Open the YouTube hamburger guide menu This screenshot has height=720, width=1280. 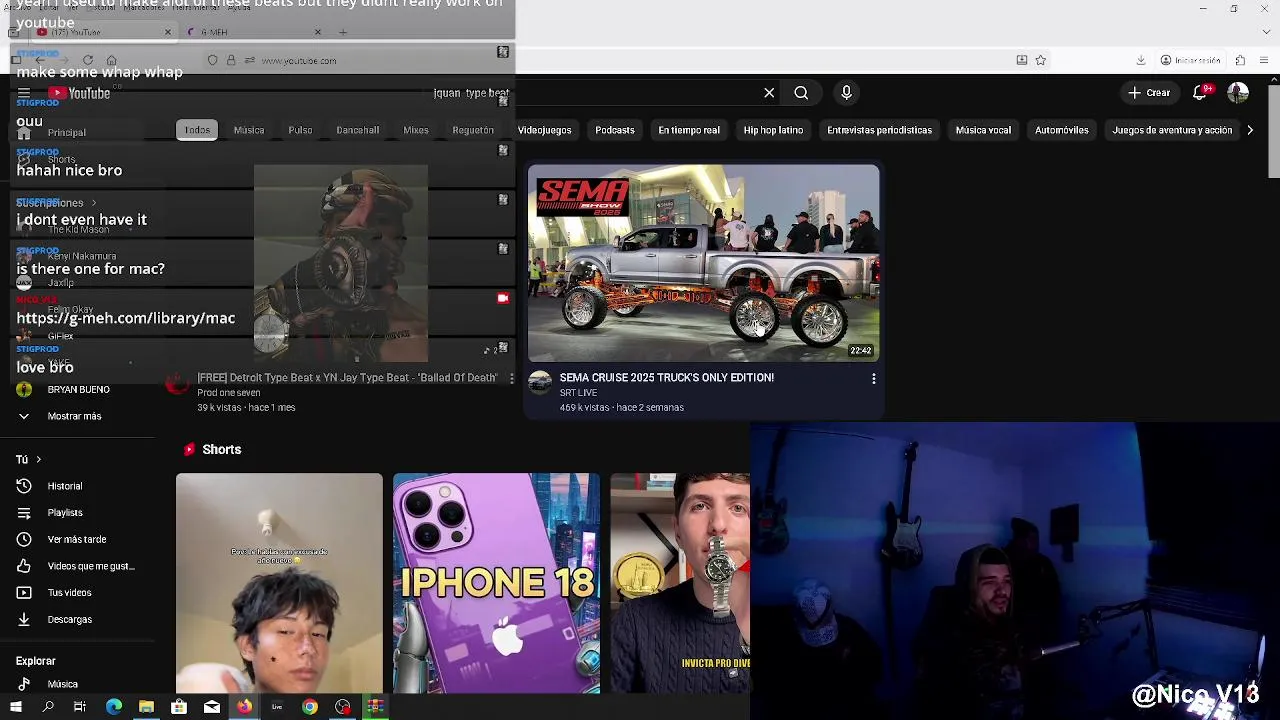pos(23,93)
